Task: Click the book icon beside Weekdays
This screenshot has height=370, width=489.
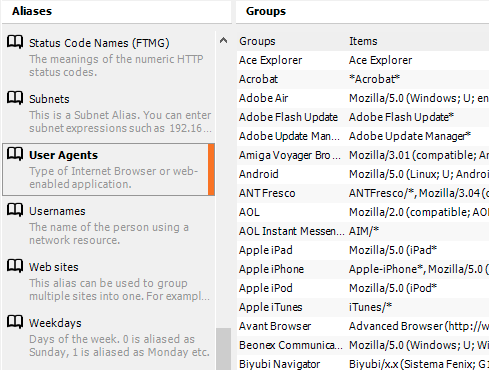Action: tap(15, 322)
